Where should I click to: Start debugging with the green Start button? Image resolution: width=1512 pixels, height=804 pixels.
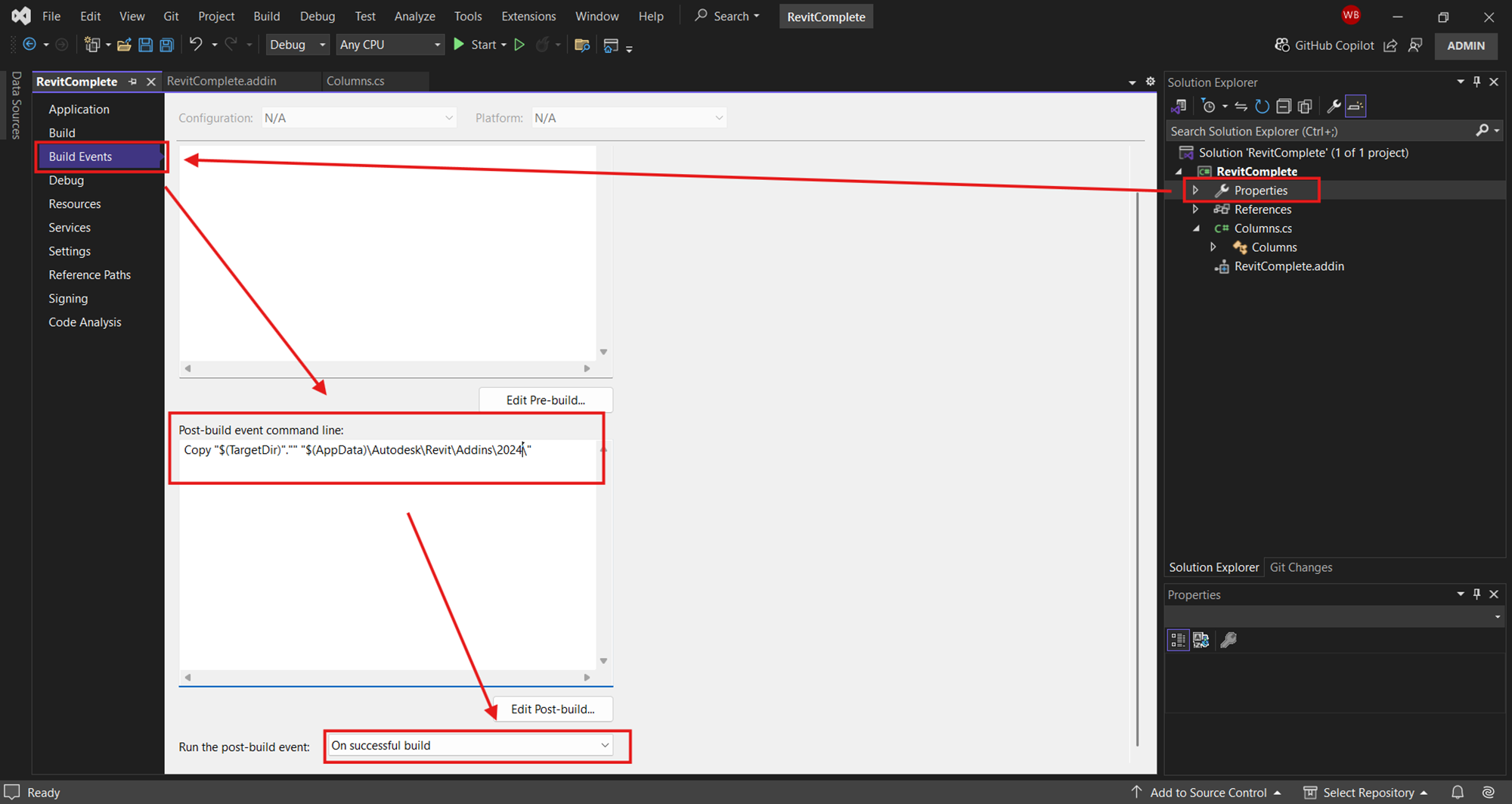pyautogui.click(x=459, y=44)
